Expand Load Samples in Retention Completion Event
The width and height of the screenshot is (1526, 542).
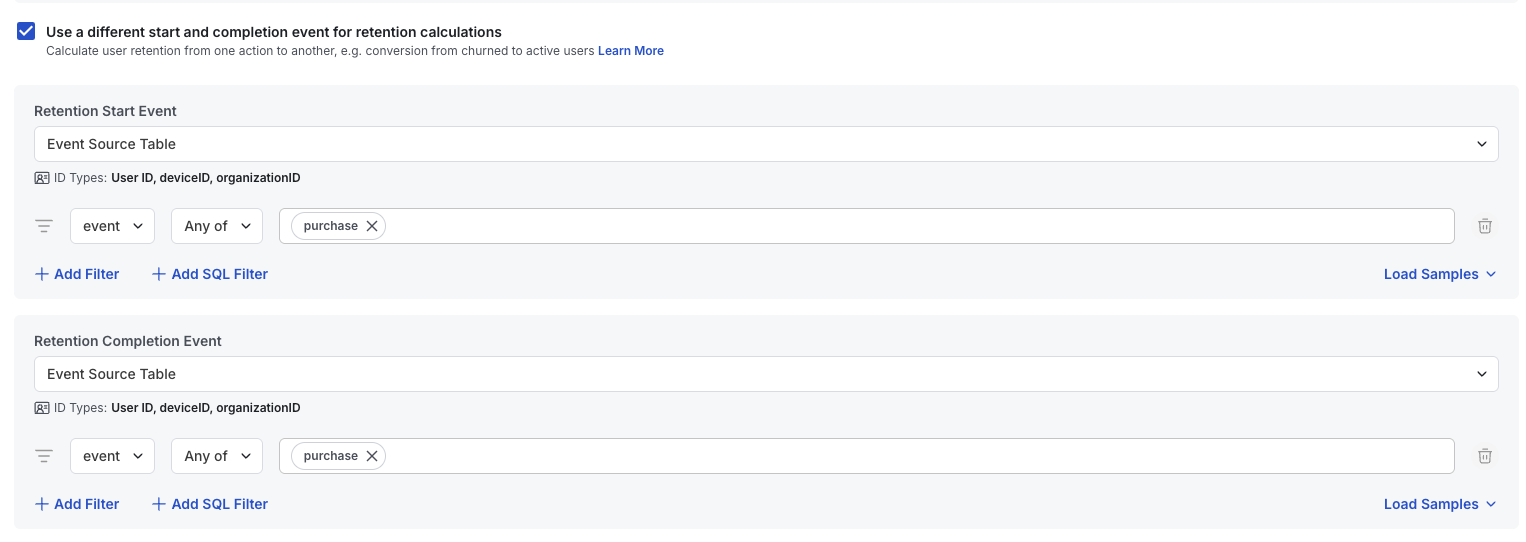[x=1440, y=504]
